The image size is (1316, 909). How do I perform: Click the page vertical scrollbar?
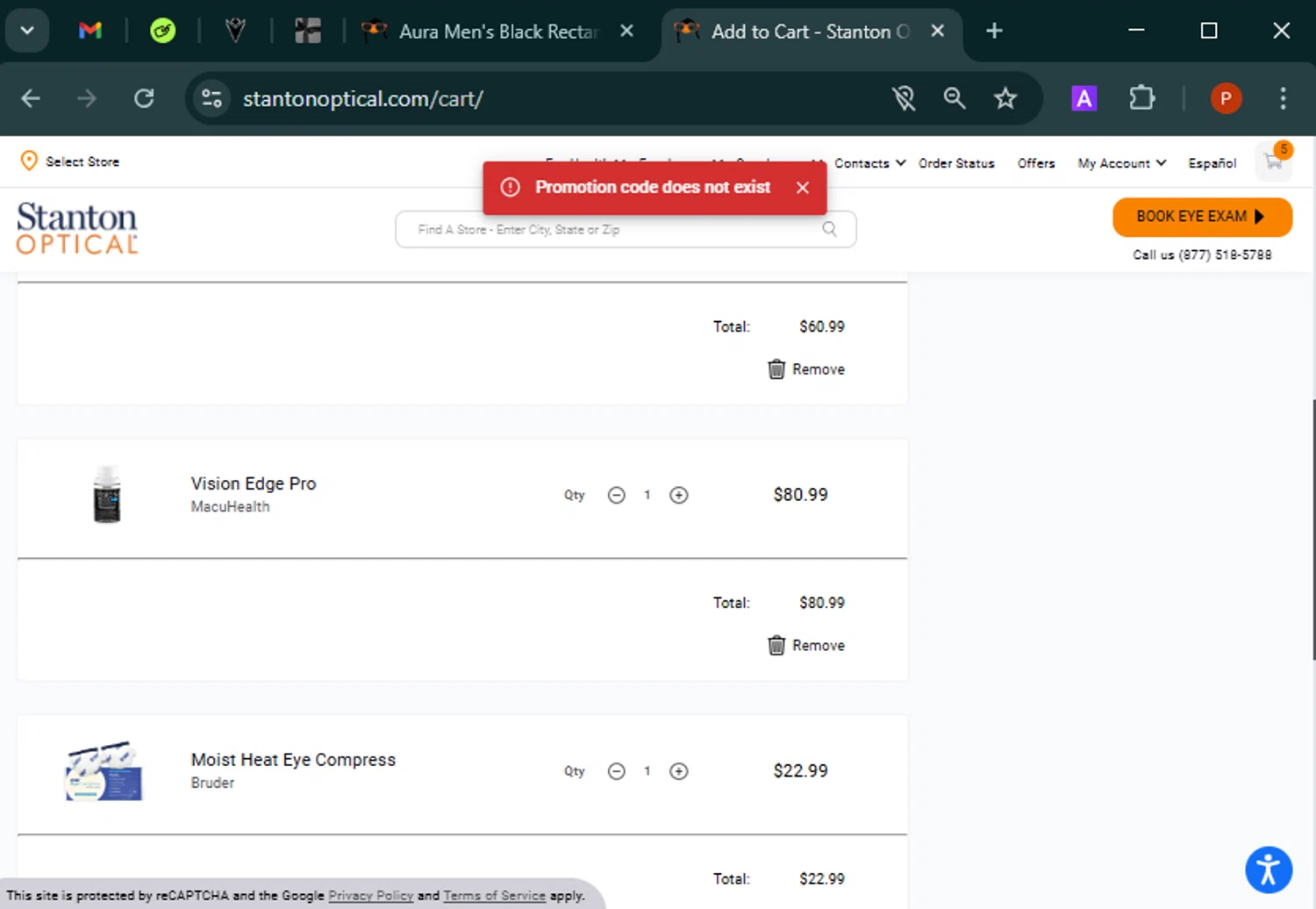(1312, 530)
